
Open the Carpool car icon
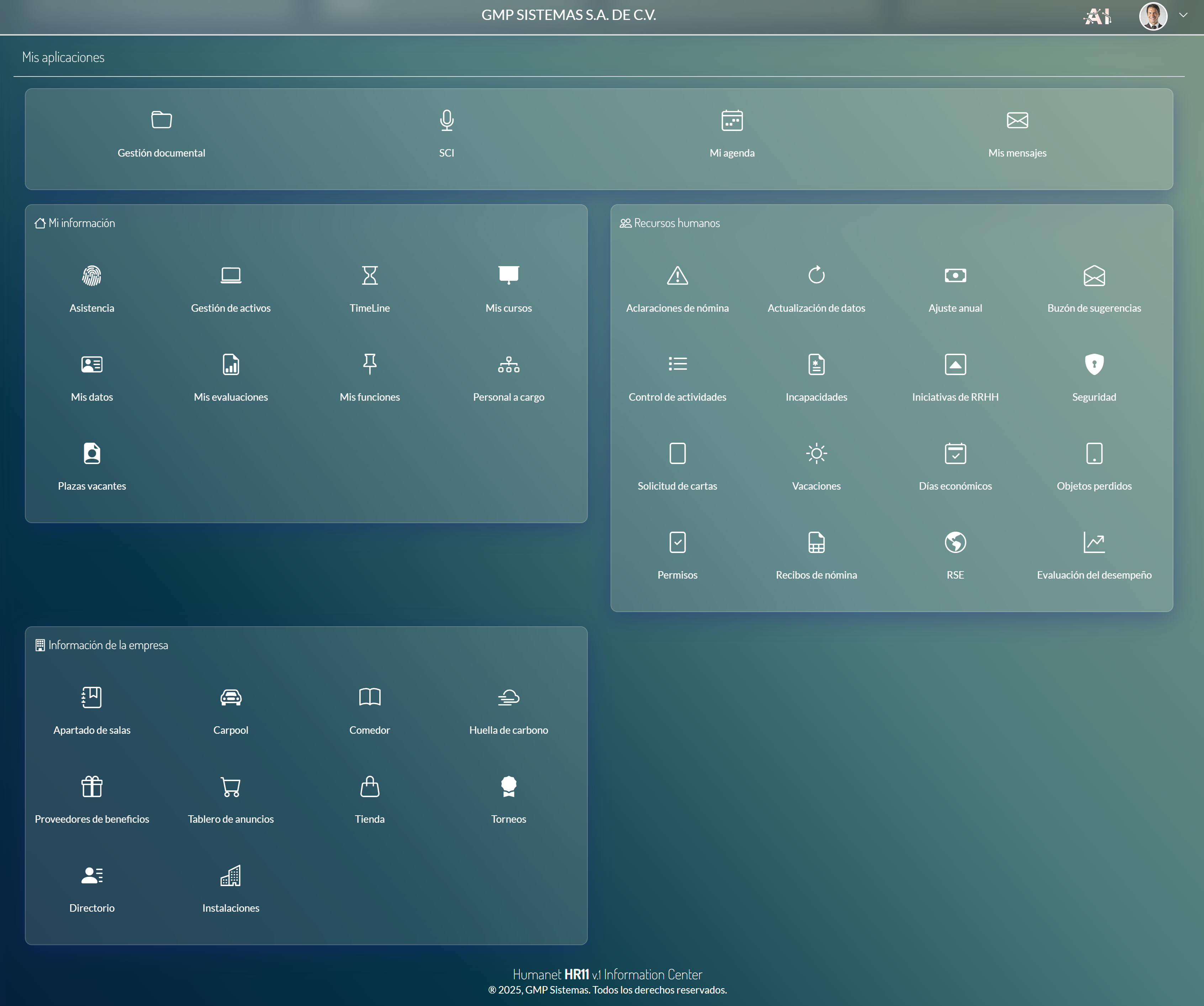(231, 698)
